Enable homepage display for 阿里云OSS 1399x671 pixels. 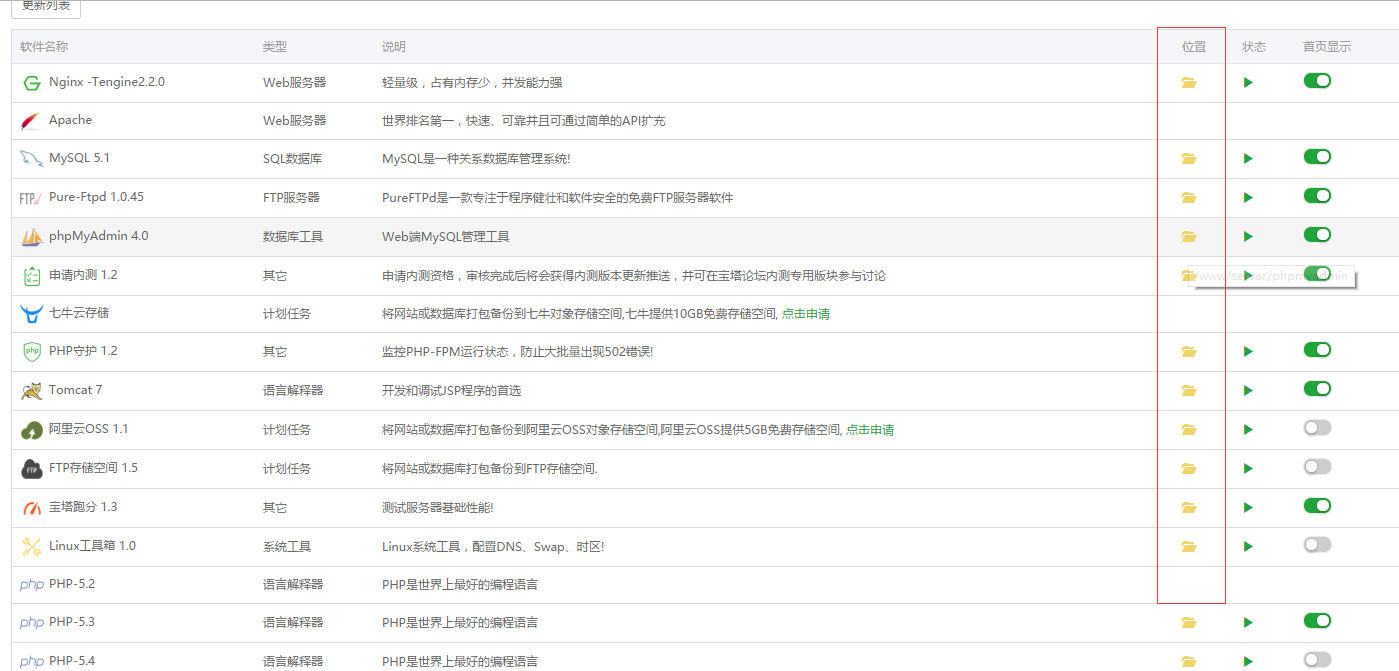point(1317,427)
